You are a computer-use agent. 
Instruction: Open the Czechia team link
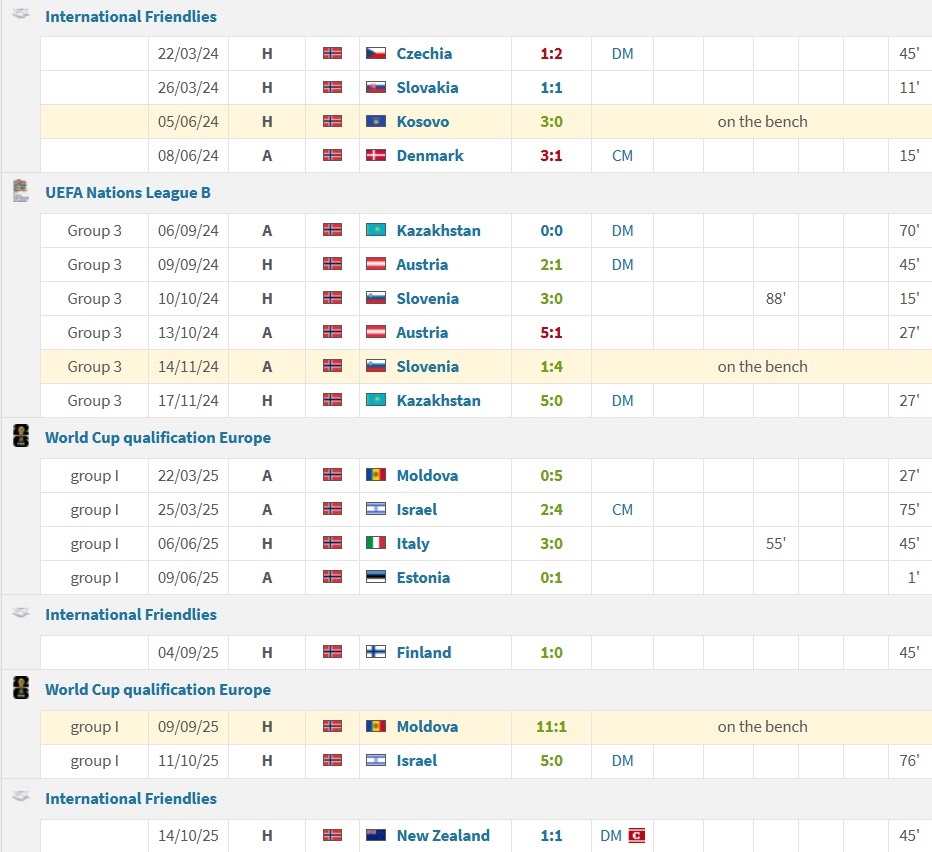(424, 54)
